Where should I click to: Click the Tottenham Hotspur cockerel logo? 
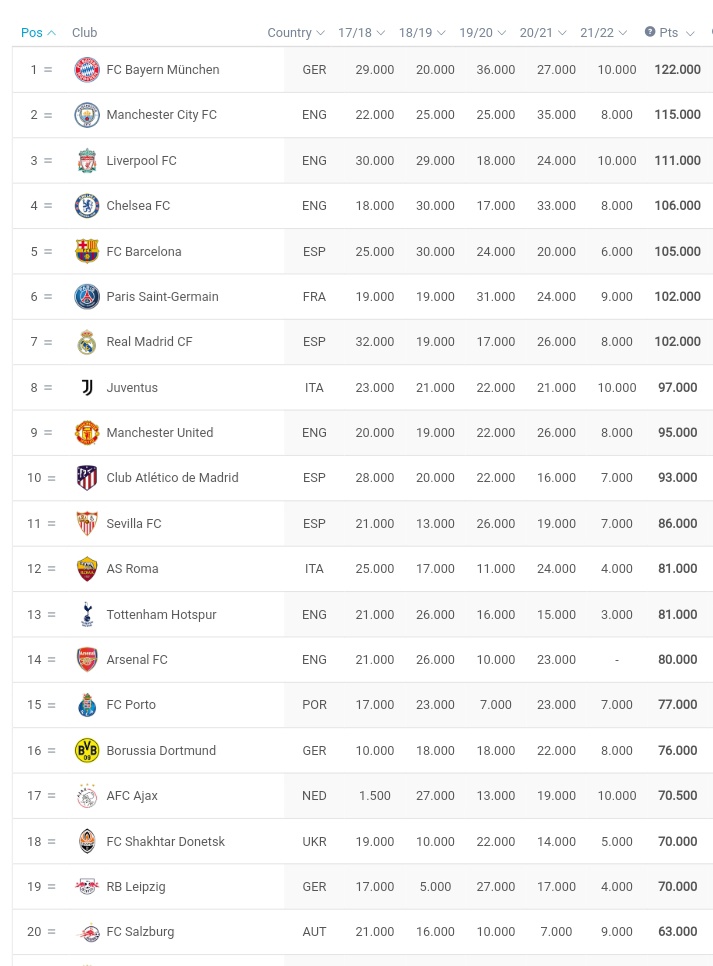[x=87, y=614]
